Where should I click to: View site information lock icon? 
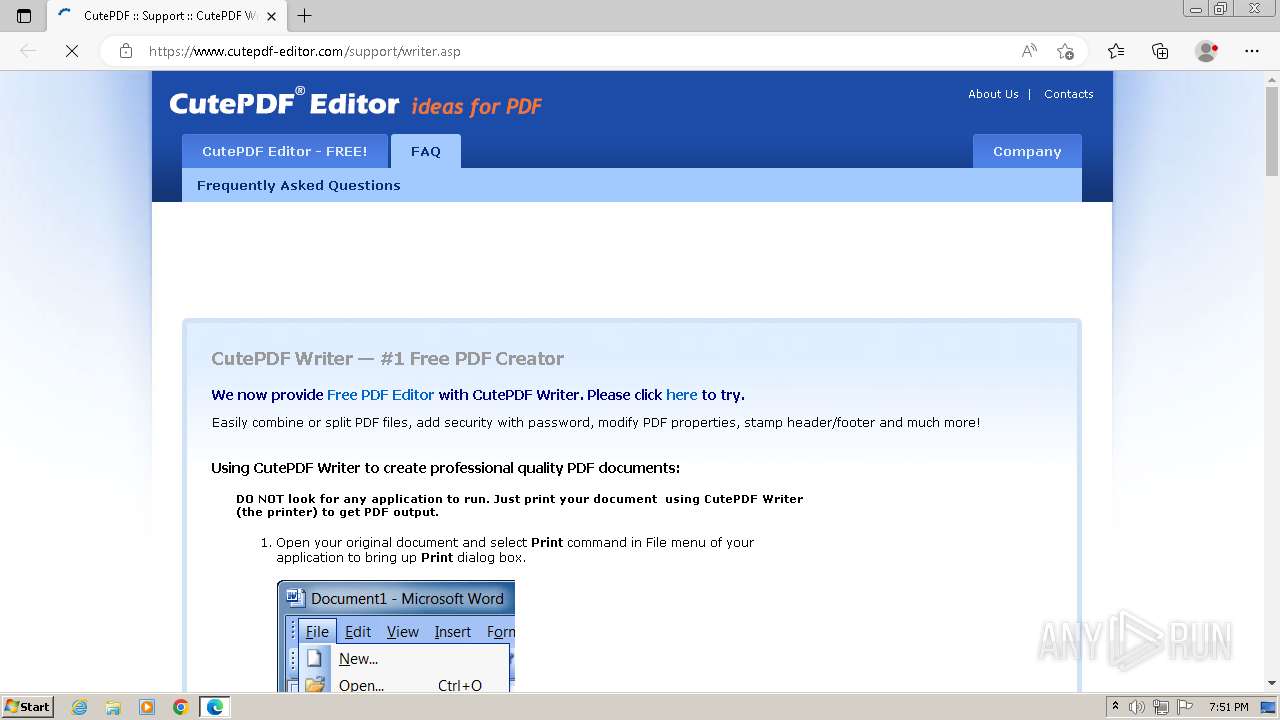click(126, 51)
